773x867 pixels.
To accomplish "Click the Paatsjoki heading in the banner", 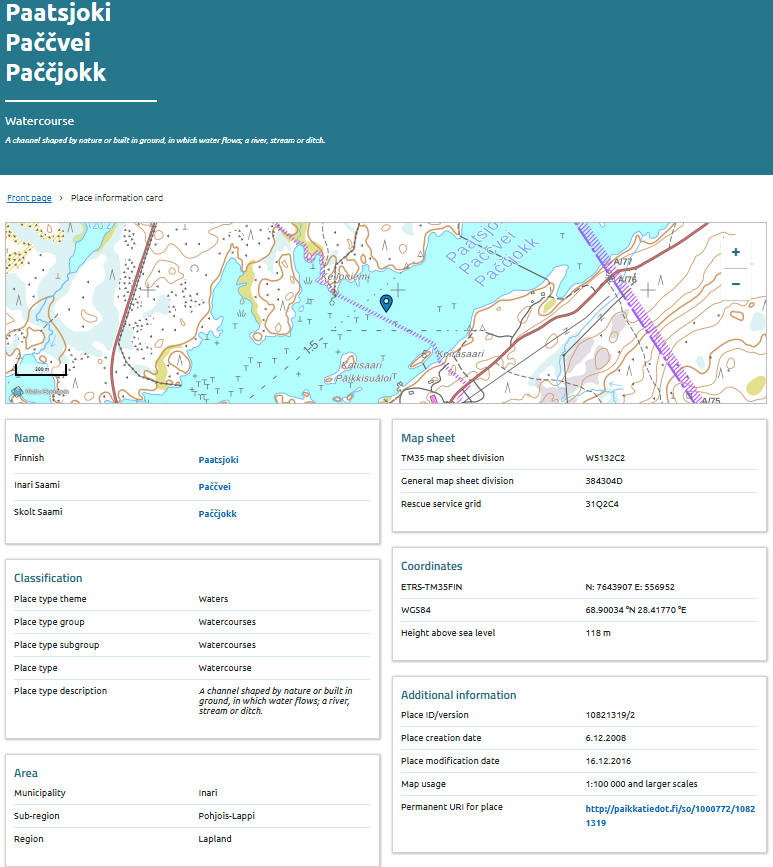I will pos(58,13).
